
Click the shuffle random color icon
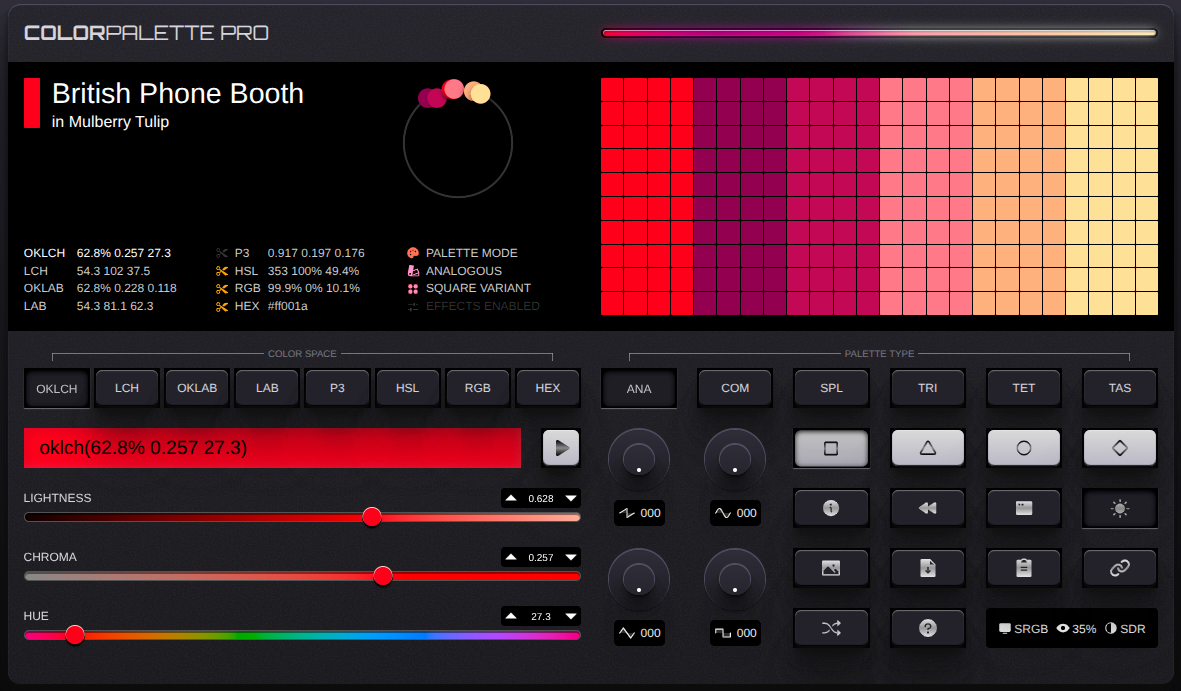coord(831,628)
